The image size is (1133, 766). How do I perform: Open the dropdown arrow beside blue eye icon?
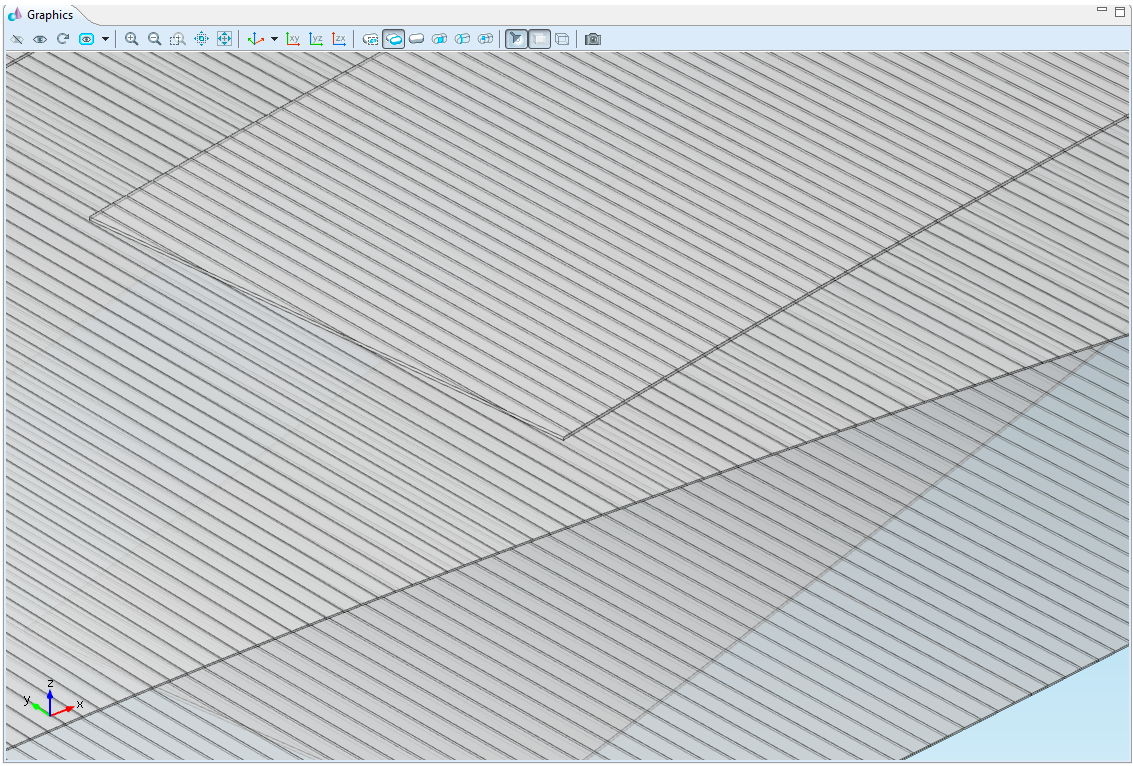click(105, 39)
